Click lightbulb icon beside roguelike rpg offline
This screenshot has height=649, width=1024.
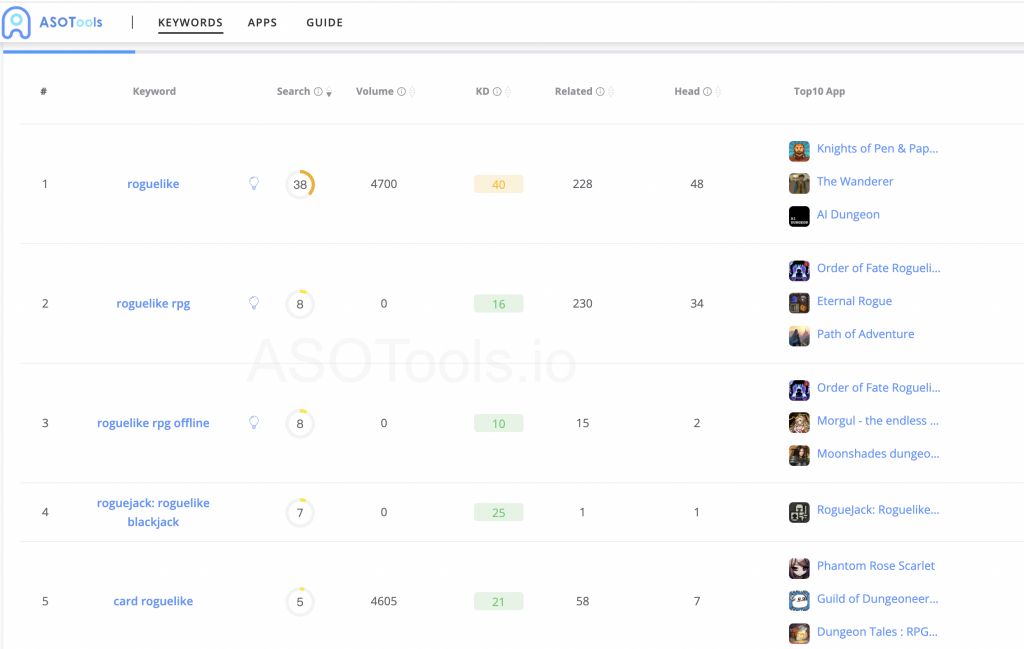click(x=254, y=422)
